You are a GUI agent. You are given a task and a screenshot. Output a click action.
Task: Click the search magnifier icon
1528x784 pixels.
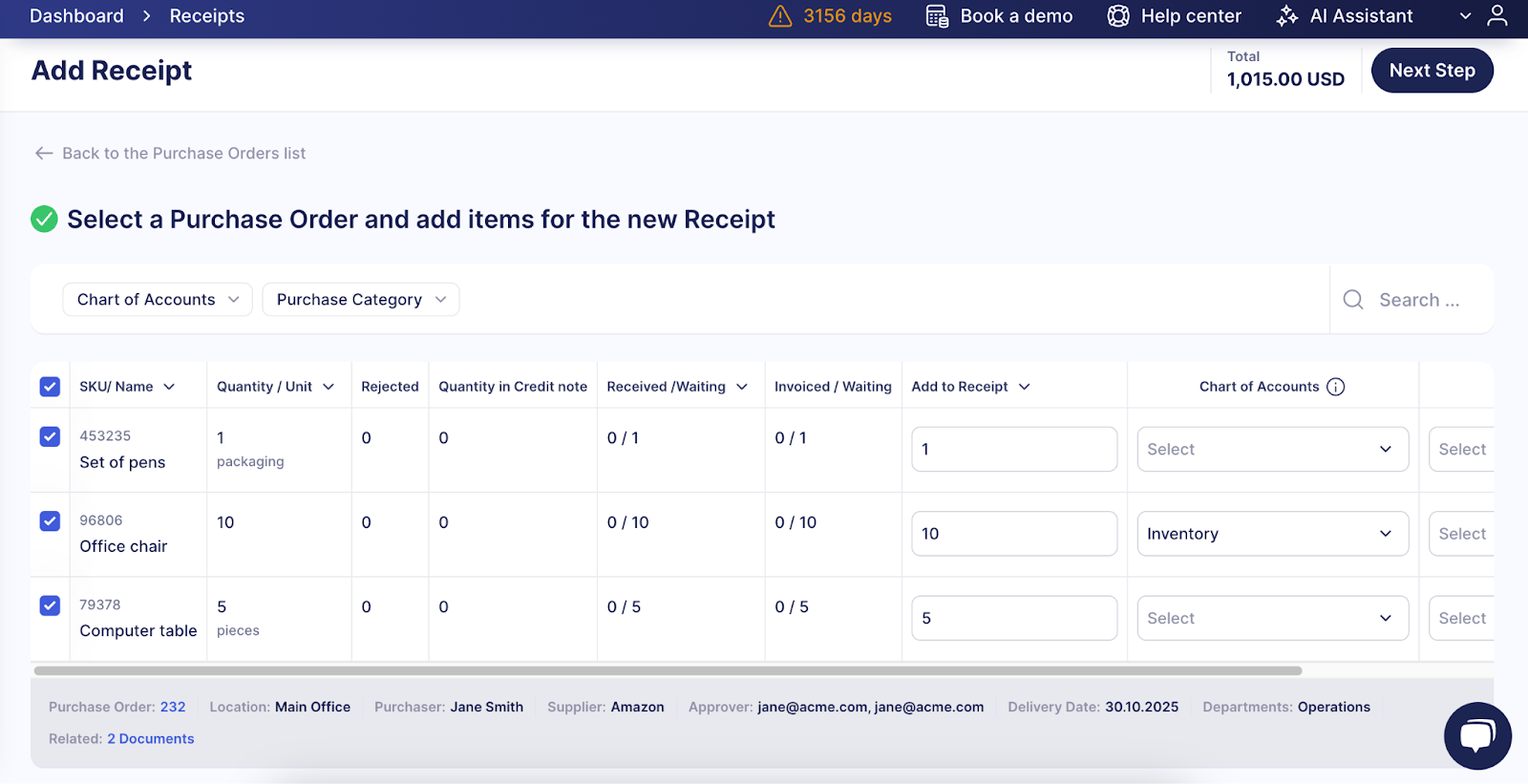tap(1353, 300)
